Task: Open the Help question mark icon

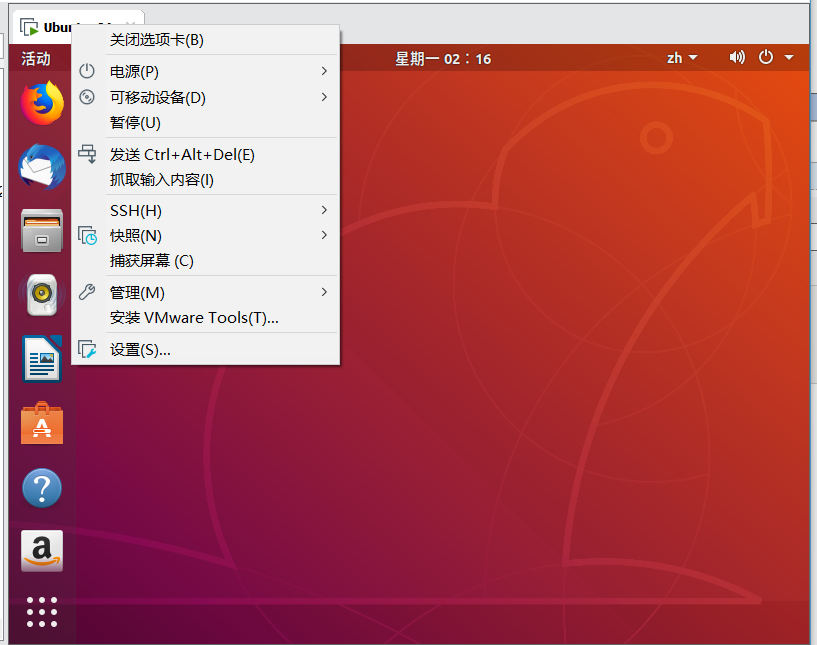Action: click(x=42, y=488)
